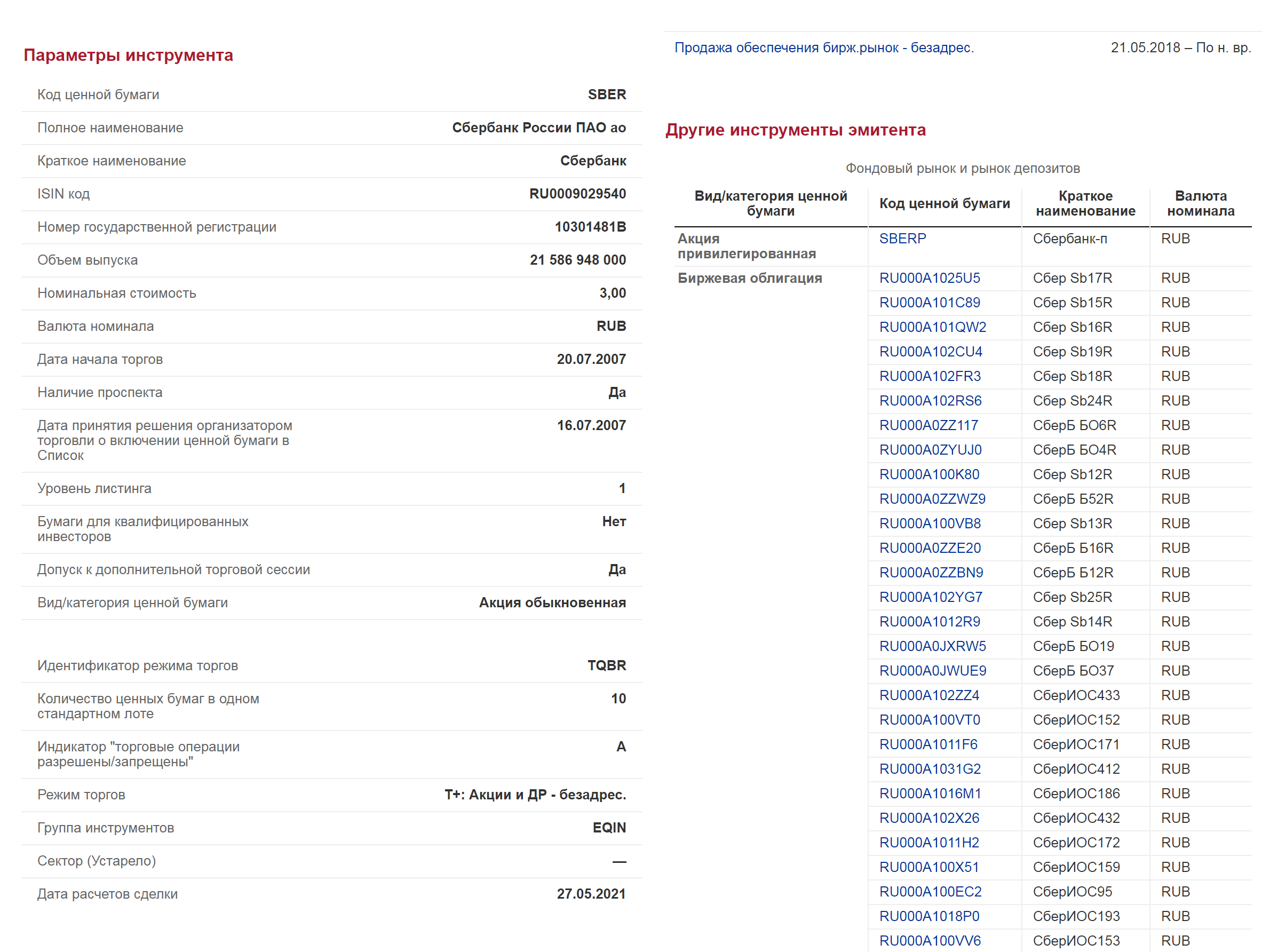Click the Т+: Акции и ДР - безадрес. value
The width and height of the screenshot is (1270, 952).
[535, 795]
